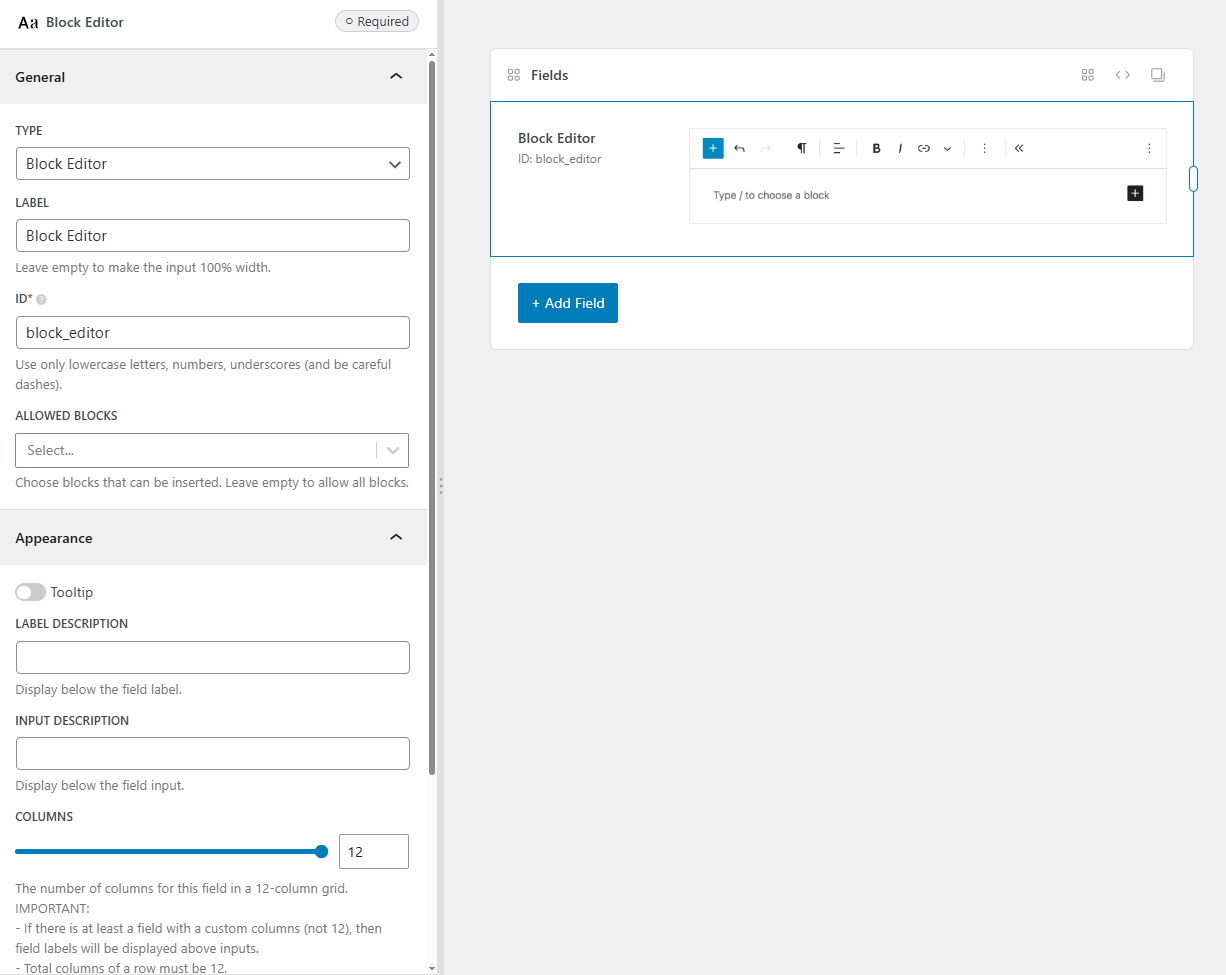Collapse the Appearance section

click(396, 537)
